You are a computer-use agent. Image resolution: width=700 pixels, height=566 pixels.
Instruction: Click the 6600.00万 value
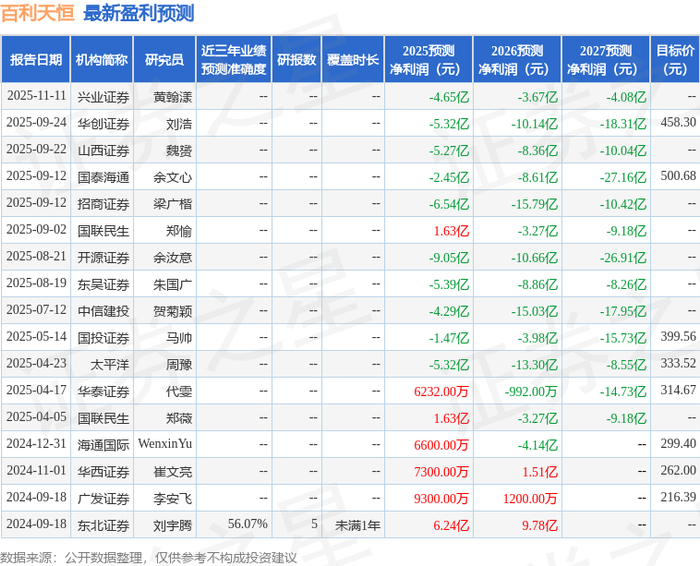(x=441, y=445)
